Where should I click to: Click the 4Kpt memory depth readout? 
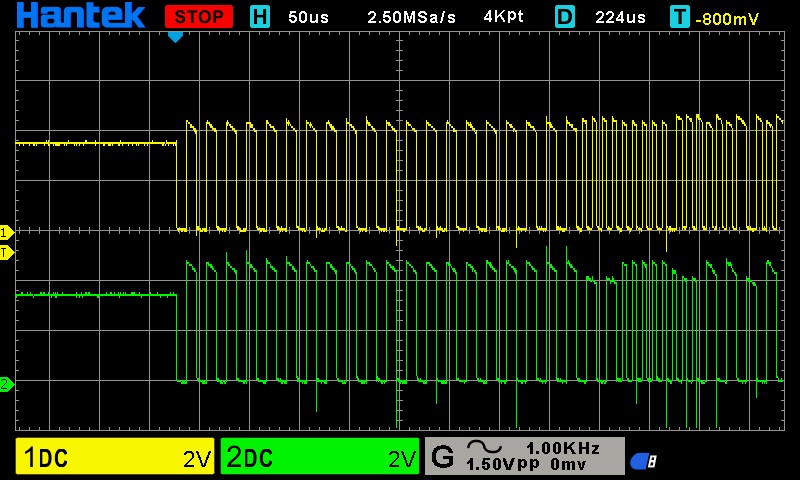click(504, 17)
